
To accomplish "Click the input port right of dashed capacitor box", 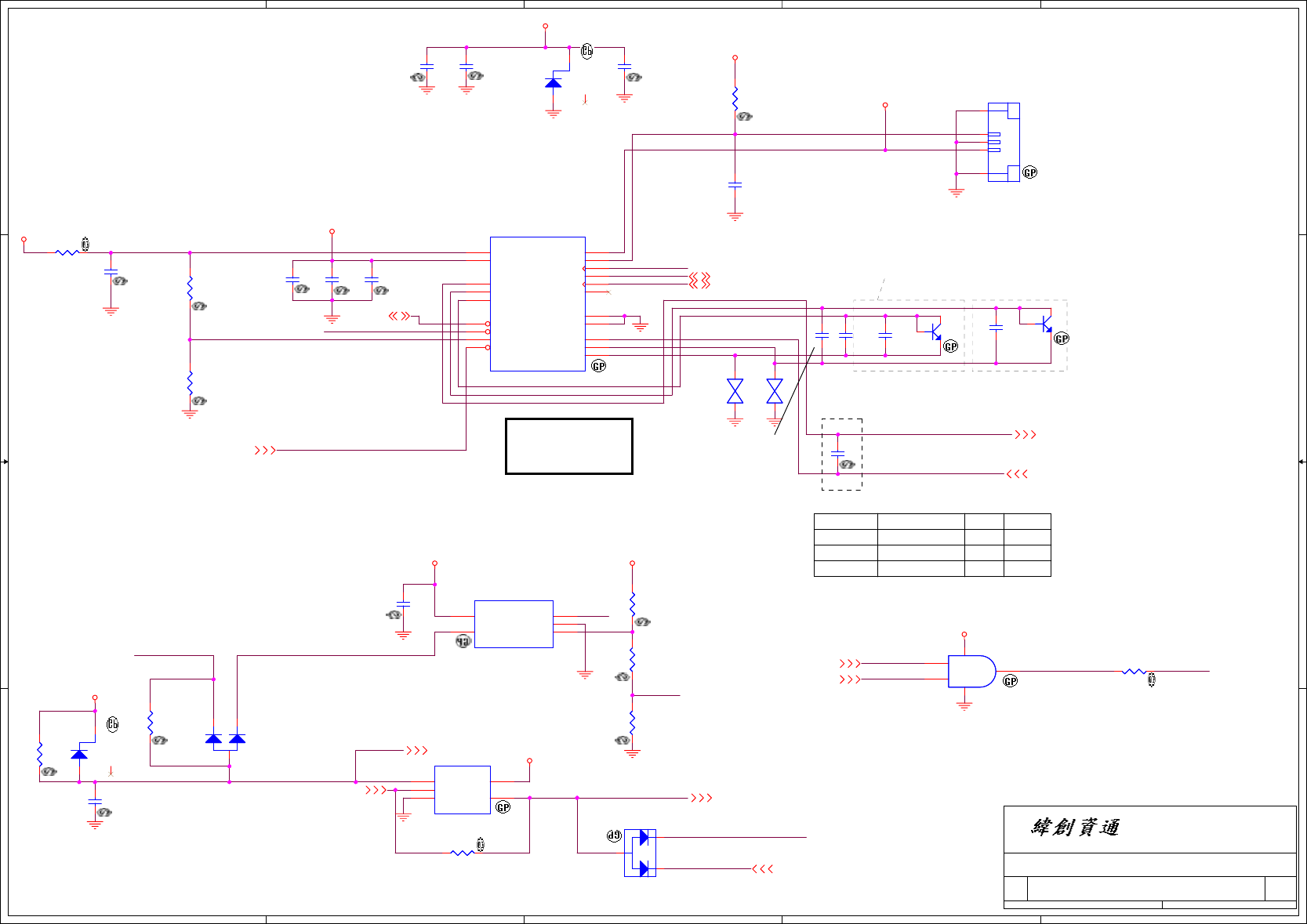I will pos(1017,473).
